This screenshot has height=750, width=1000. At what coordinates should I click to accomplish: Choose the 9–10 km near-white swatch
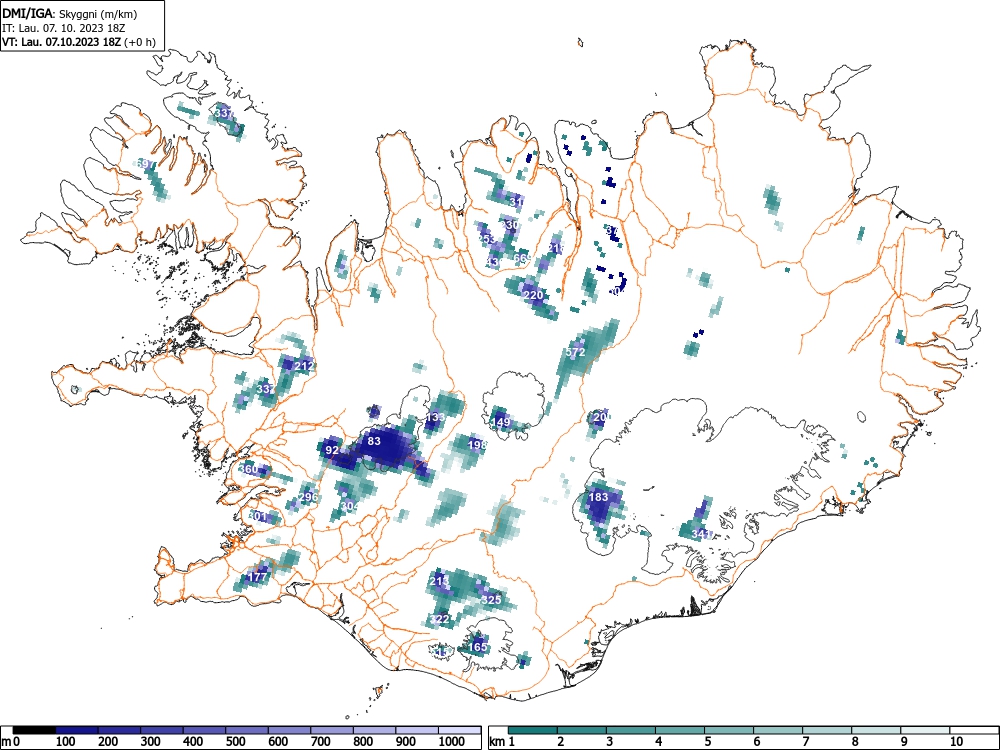(x=925, y=730)
